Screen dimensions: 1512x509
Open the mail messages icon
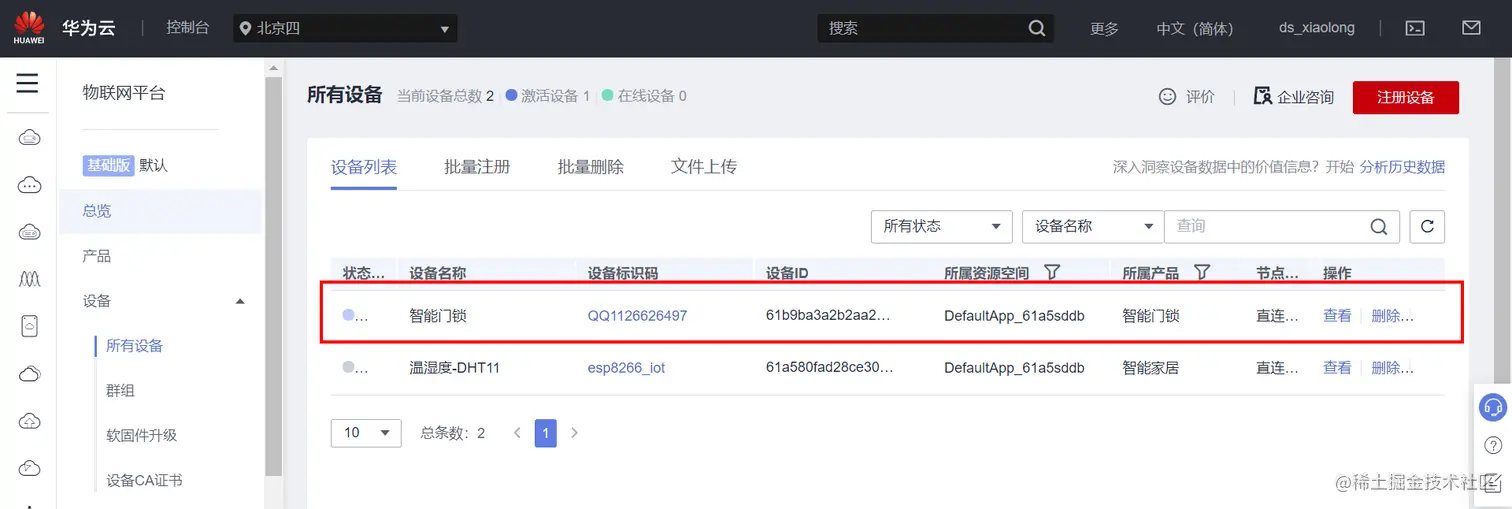[x=1471, y=28]
